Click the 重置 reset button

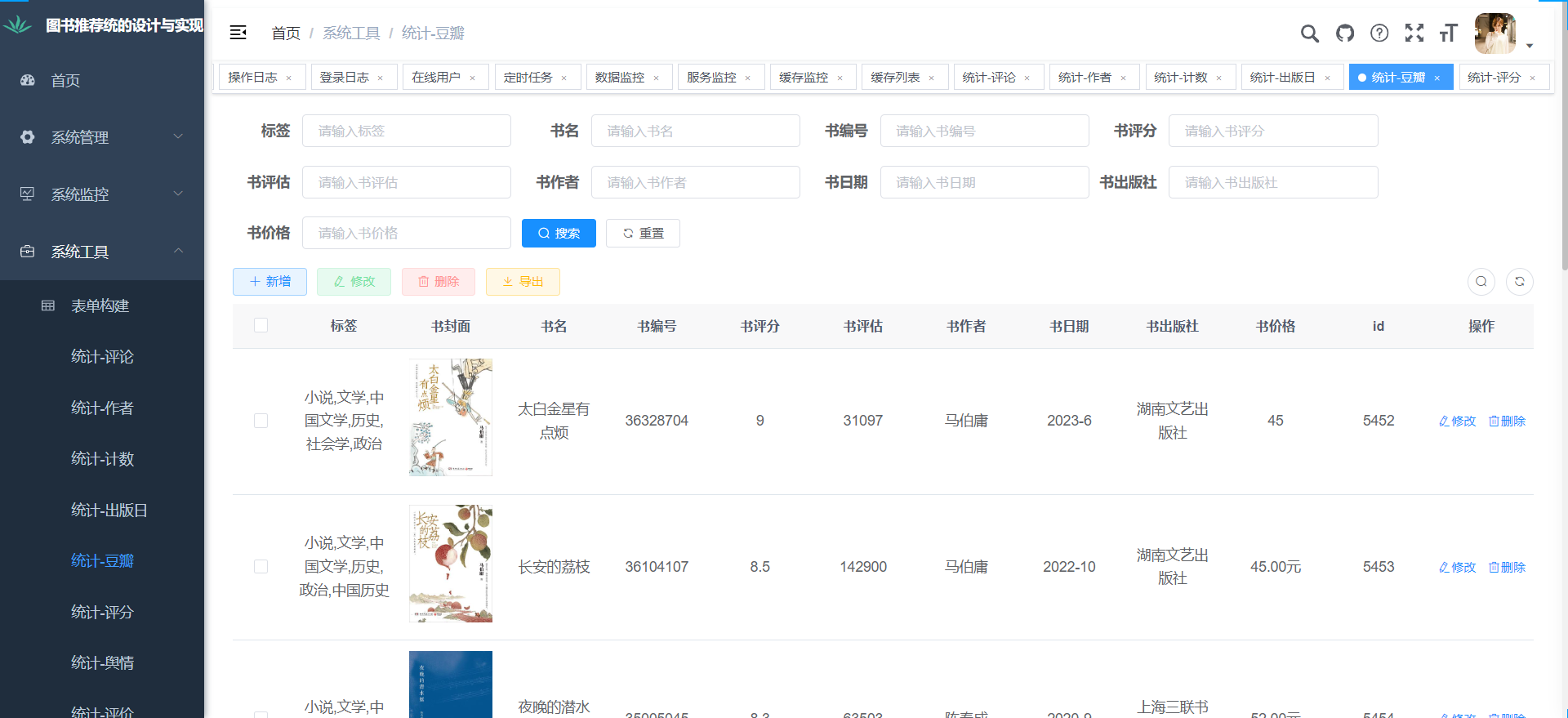click(x=643, y=233)
